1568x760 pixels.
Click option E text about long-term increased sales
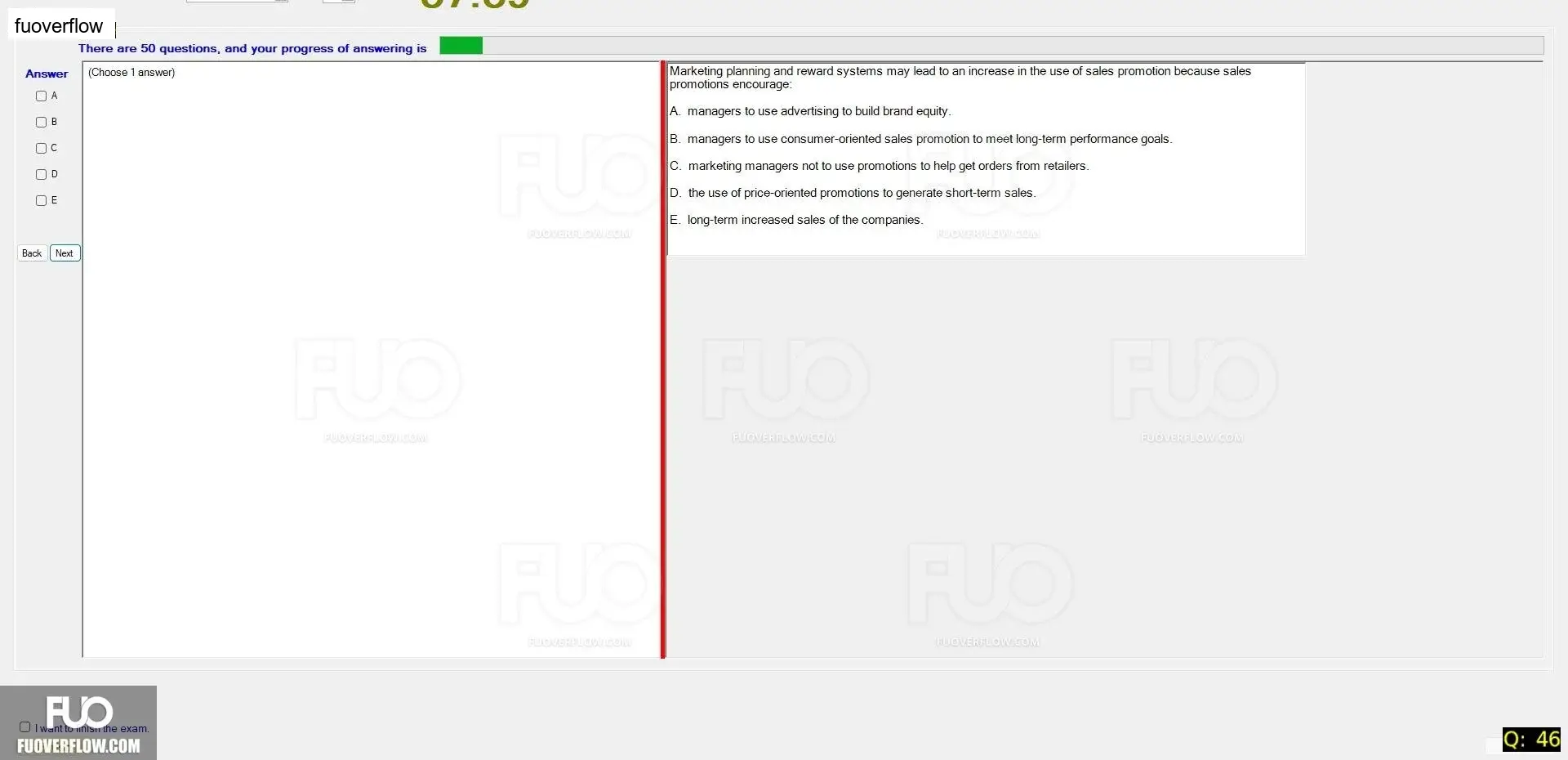click(796, 220)
